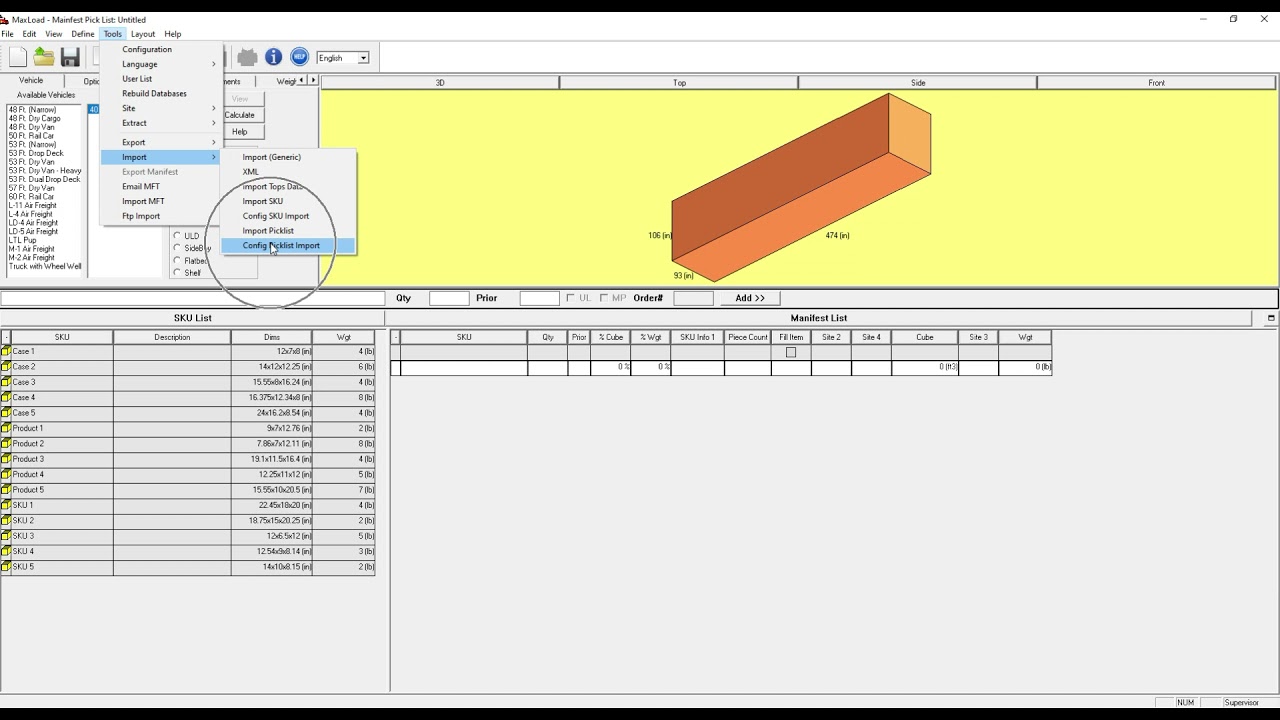Click the Save floppy disk icon
Image resolution: width=1280 pixels, height=720 pixels.
70,57
